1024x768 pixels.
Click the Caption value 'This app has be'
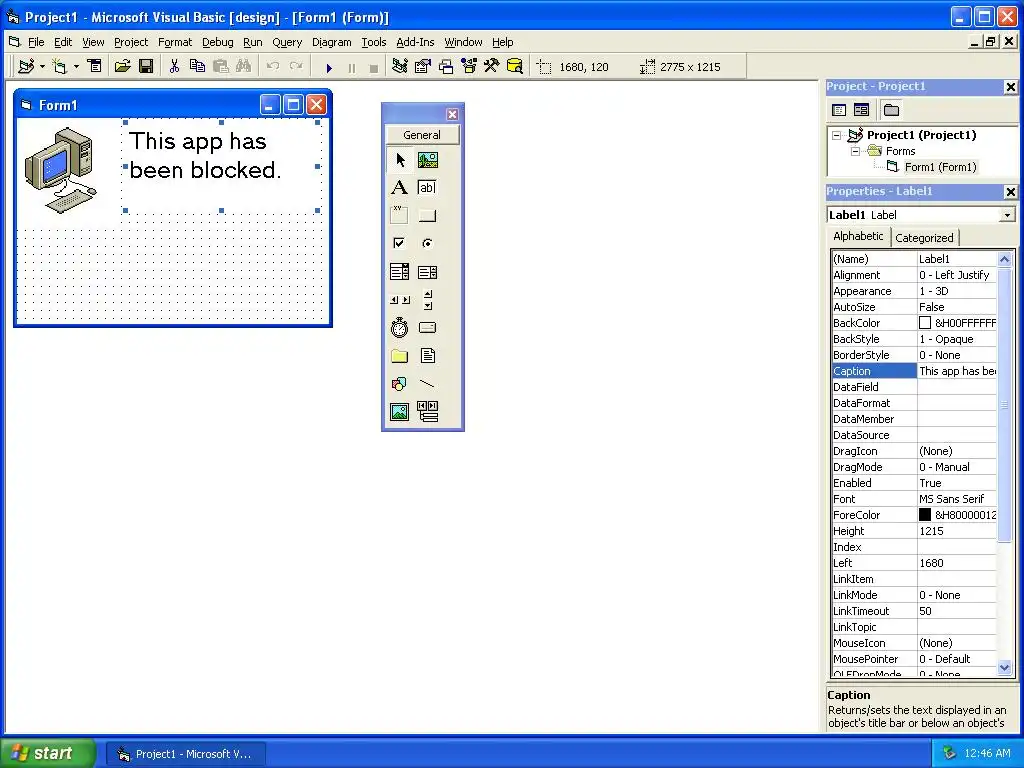point(957,371)
